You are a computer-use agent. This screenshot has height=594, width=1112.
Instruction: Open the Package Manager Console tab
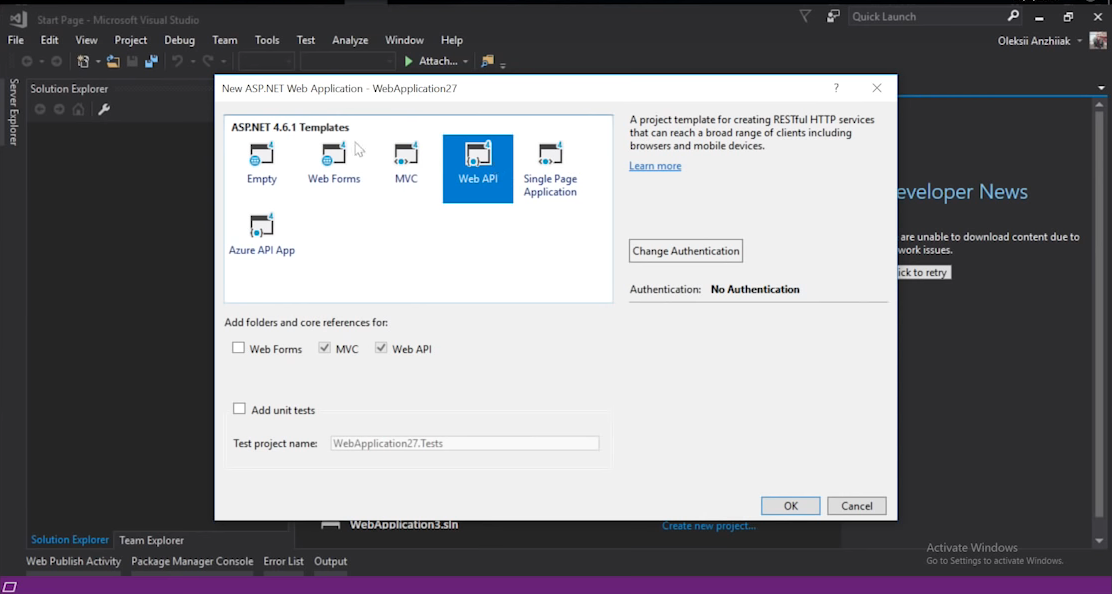point(192,561)
